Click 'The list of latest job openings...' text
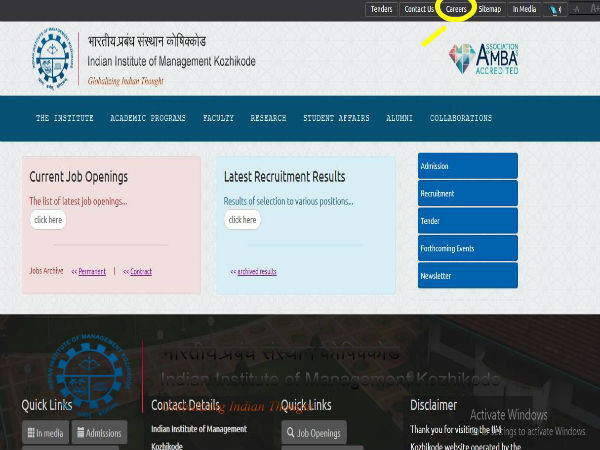 pos(78,201)
